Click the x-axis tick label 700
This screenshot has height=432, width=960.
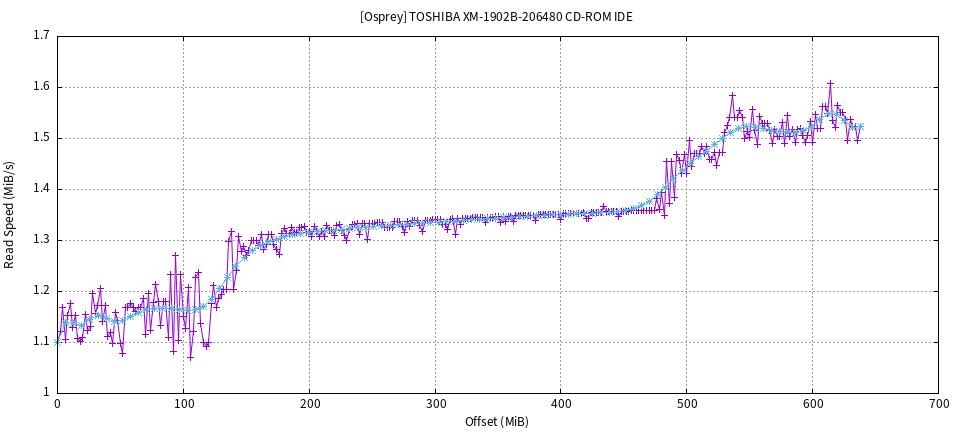pyautogui.click(x=938, y=403)
